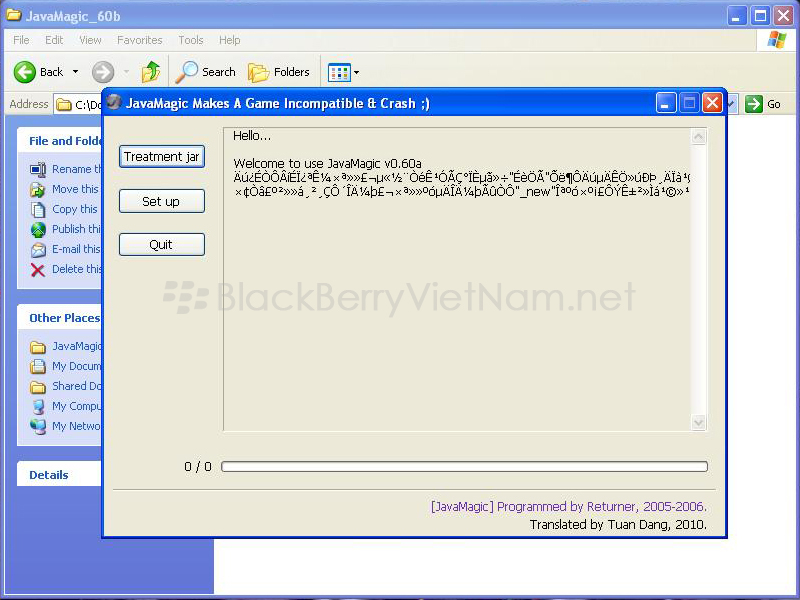This screenshot has height=600, width=800.
Task: Close the JavaMagic window
Action: pos(712,103)
